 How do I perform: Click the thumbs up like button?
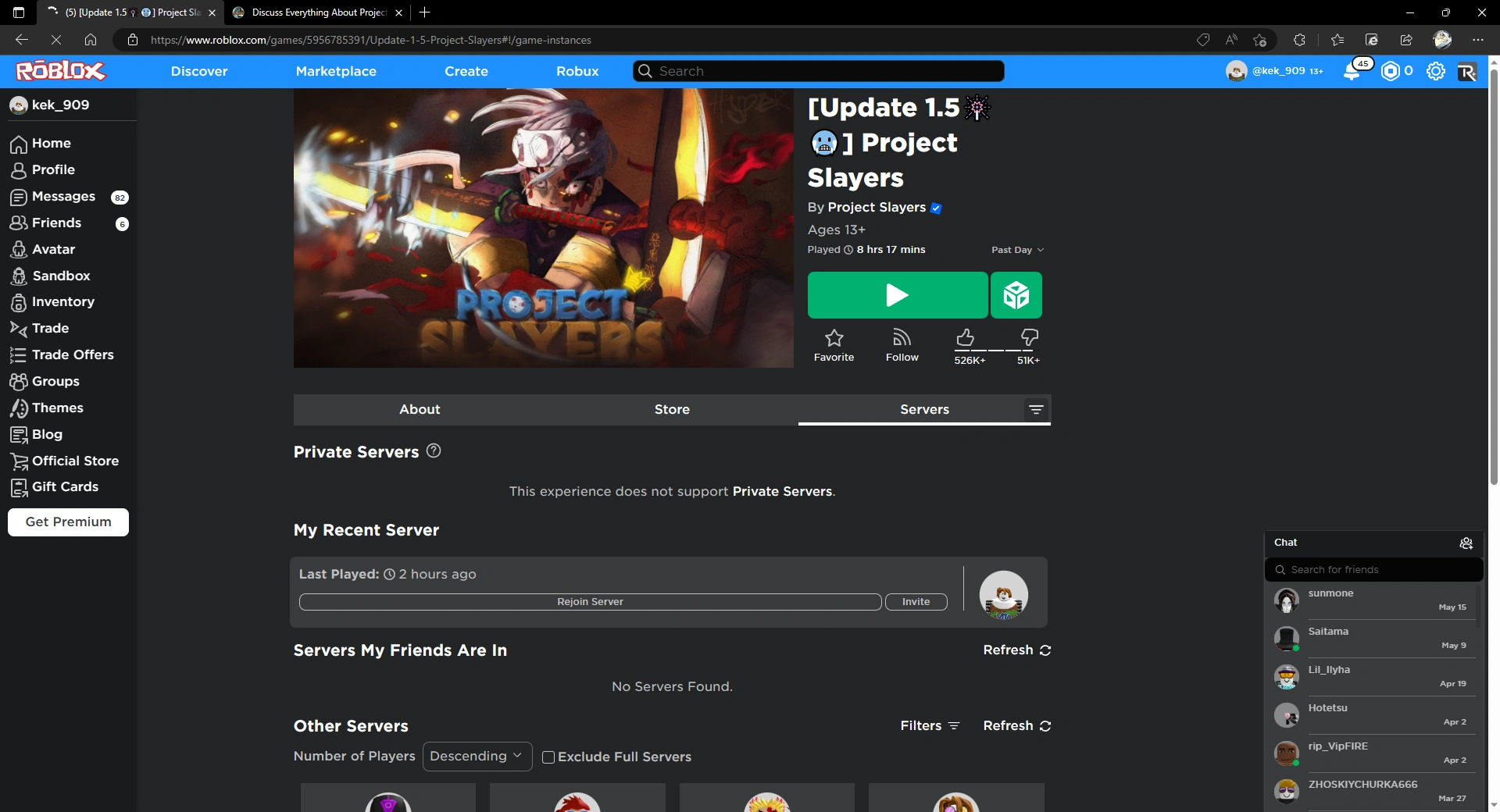tap(966, 337)
